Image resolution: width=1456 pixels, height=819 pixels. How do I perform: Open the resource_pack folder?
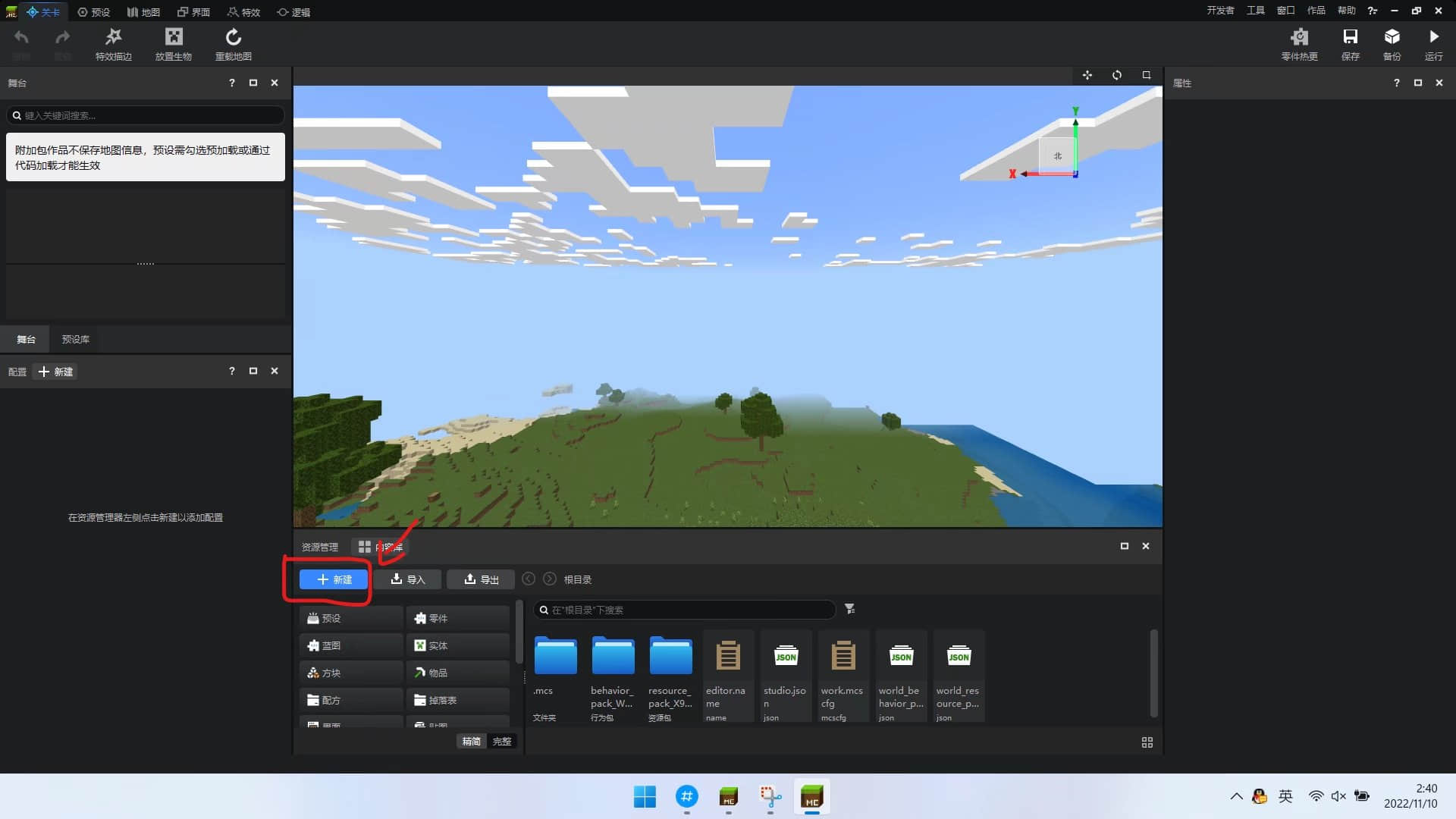[x=670, y=676]
